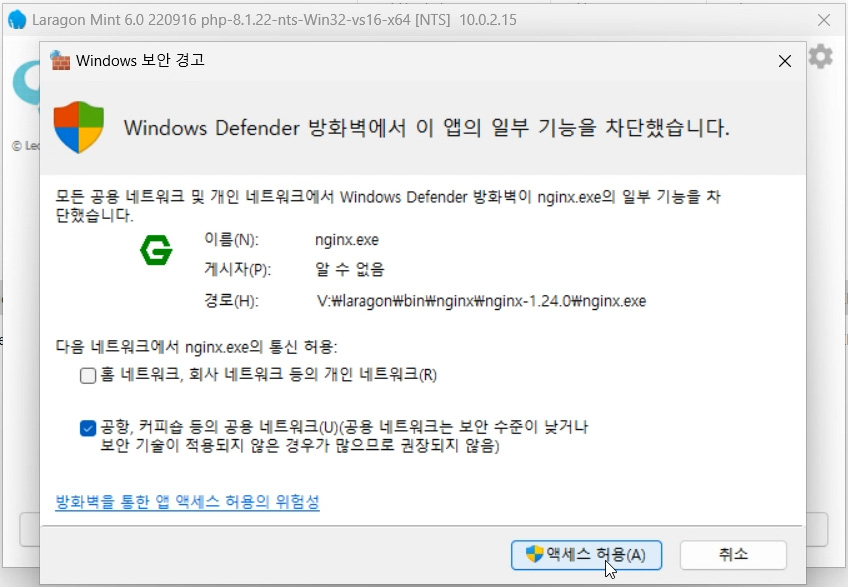Viewport: 848px width, 587px height.
Task: Select the nginx.exe name value
Action: pos(347,240)
